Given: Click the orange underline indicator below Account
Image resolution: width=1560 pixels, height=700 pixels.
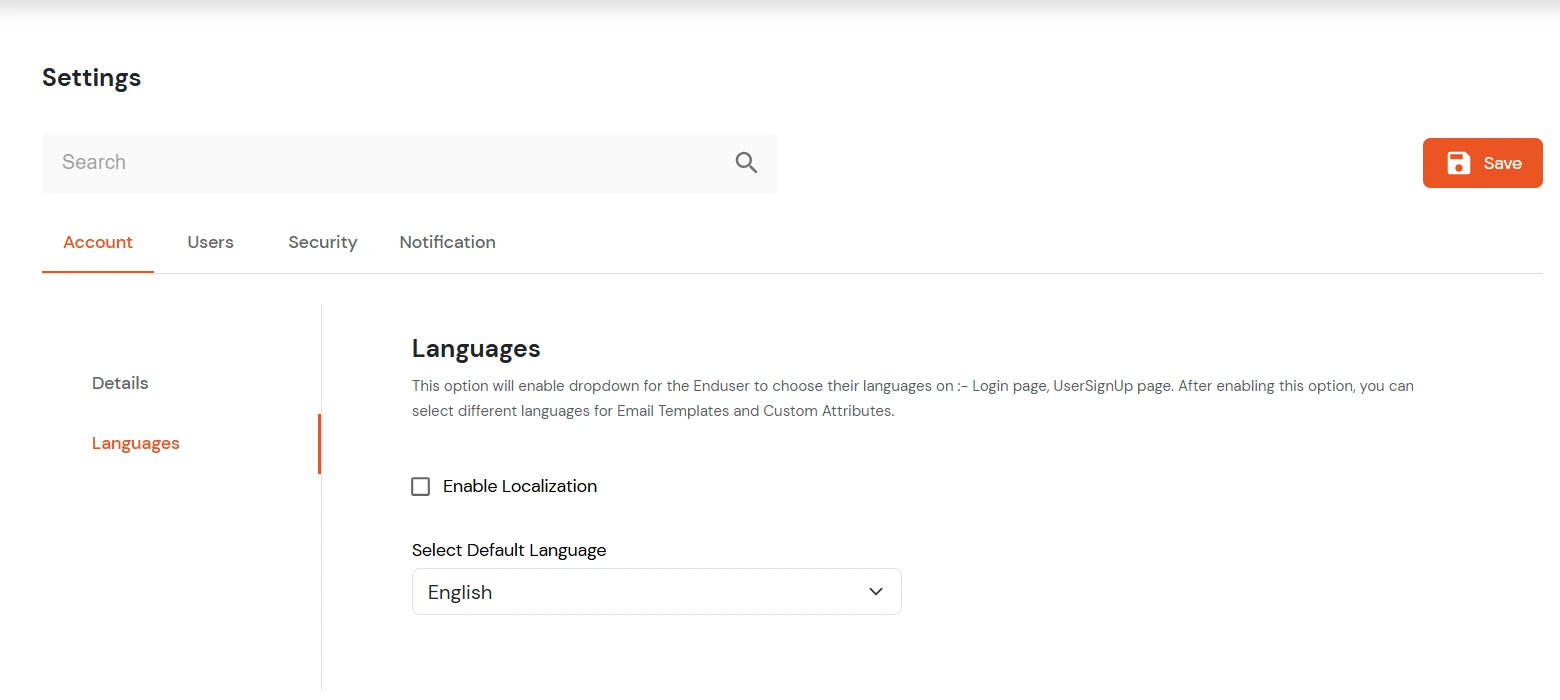Looking at the screenshot, I should [x=97, y=268].
